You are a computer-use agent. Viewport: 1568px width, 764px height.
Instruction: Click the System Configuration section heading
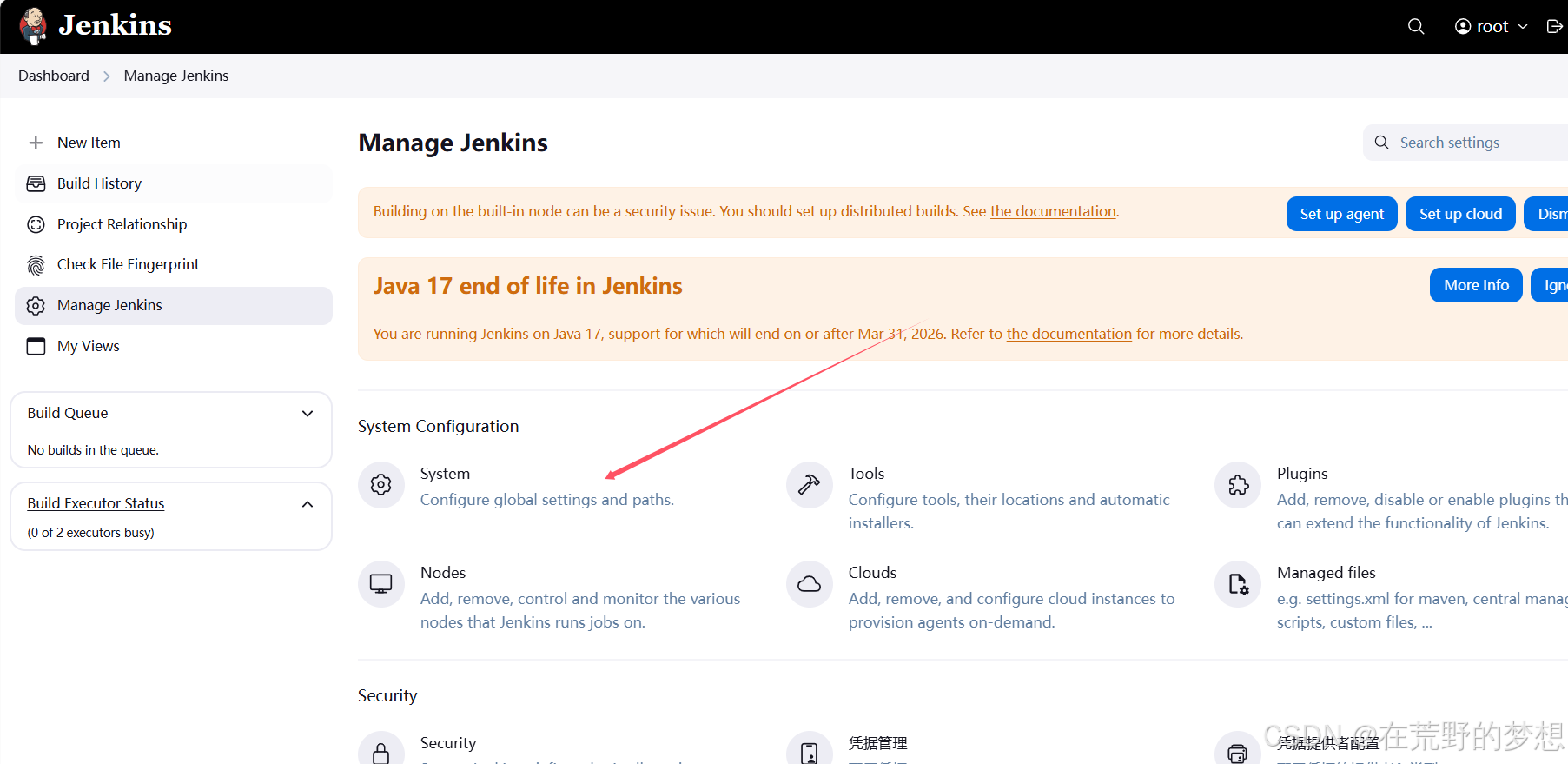[438, 426]
